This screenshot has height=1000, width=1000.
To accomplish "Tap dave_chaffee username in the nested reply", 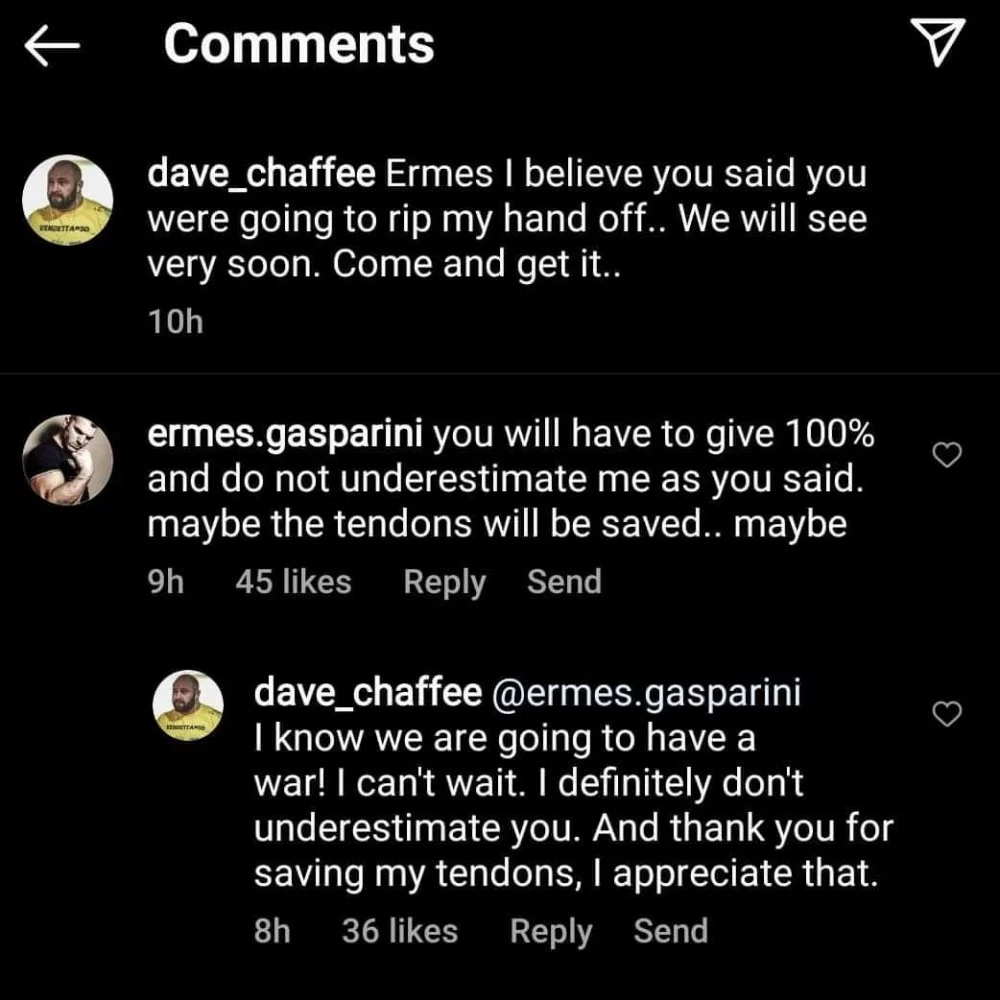I will [368, 692].
